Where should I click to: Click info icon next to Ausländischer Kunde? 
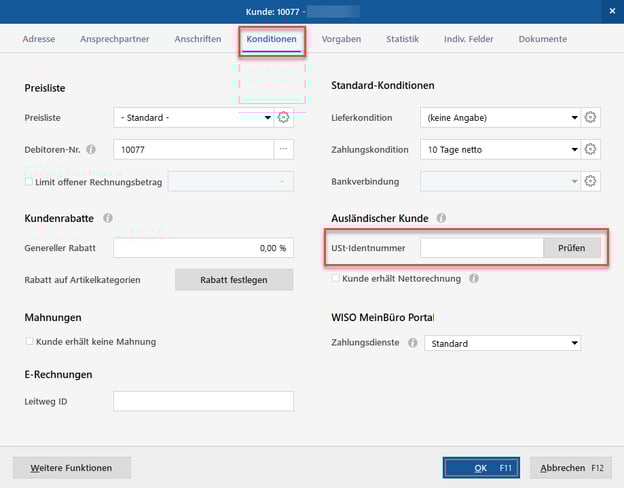[441, 217]
